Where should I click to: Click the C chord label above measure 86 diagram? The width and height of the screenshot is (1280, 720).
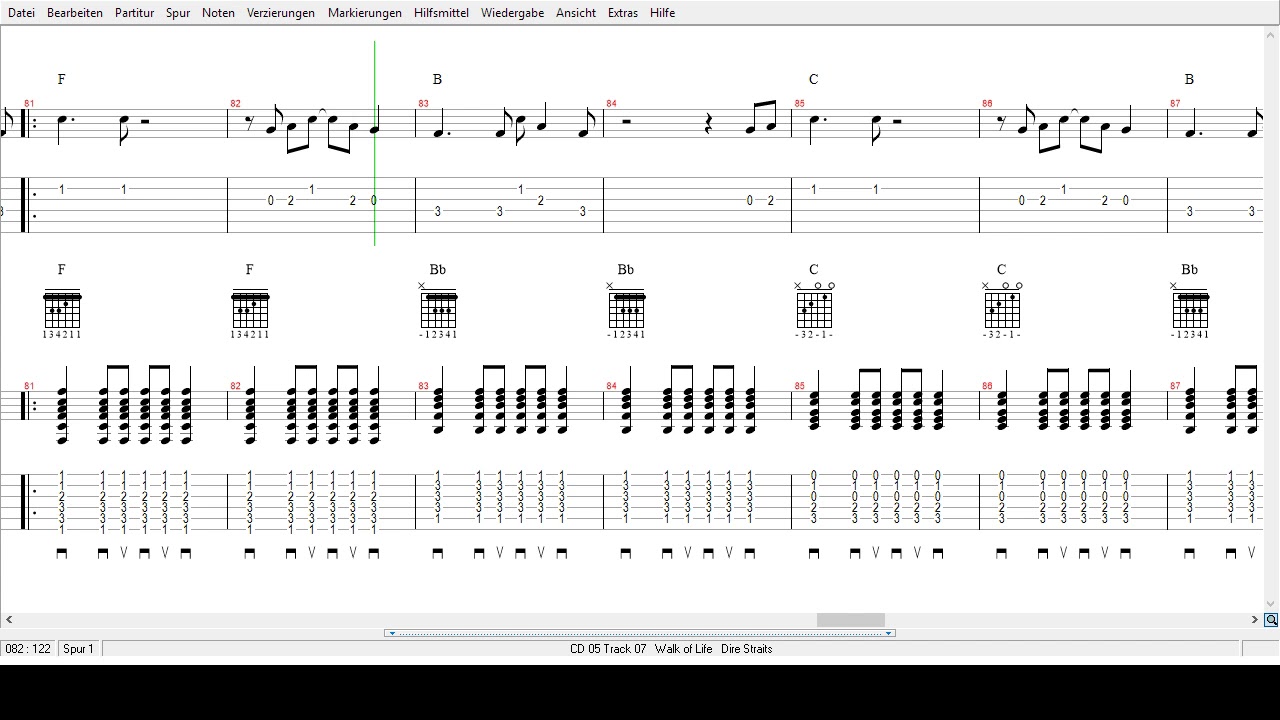click(x=1002, y=270)
